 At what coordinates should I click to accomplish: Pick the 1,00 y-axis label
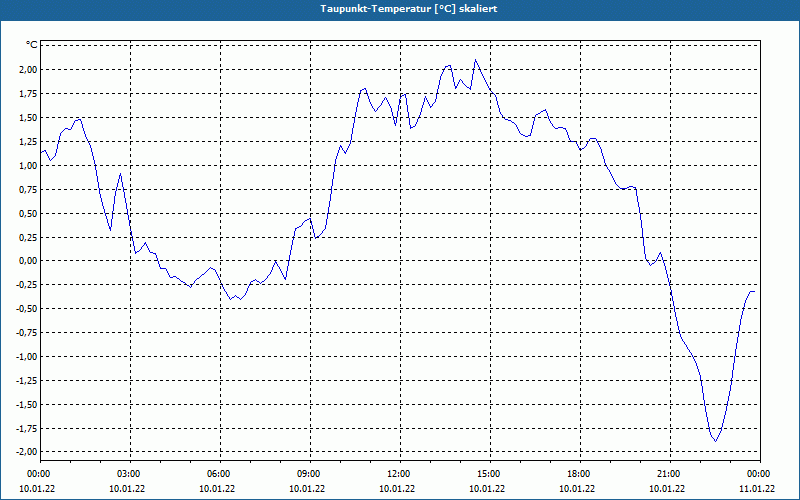pos(28,165)
